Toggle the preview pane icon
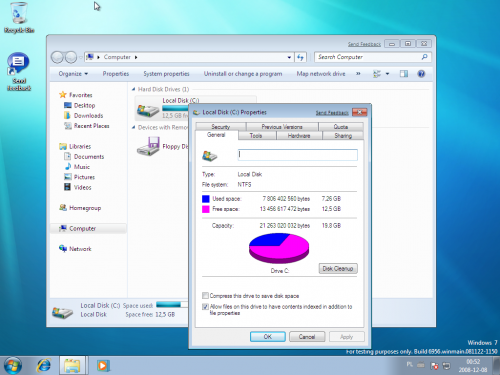 pos(404,74)
